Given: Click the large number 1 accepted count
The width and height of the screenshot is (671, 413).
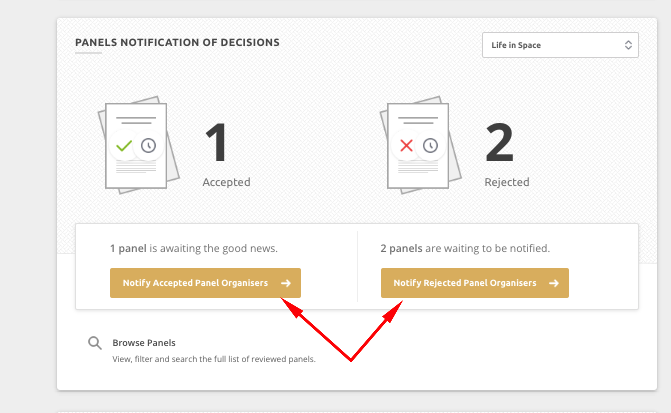Looking at the screenshot, I should tap(216, 142).
